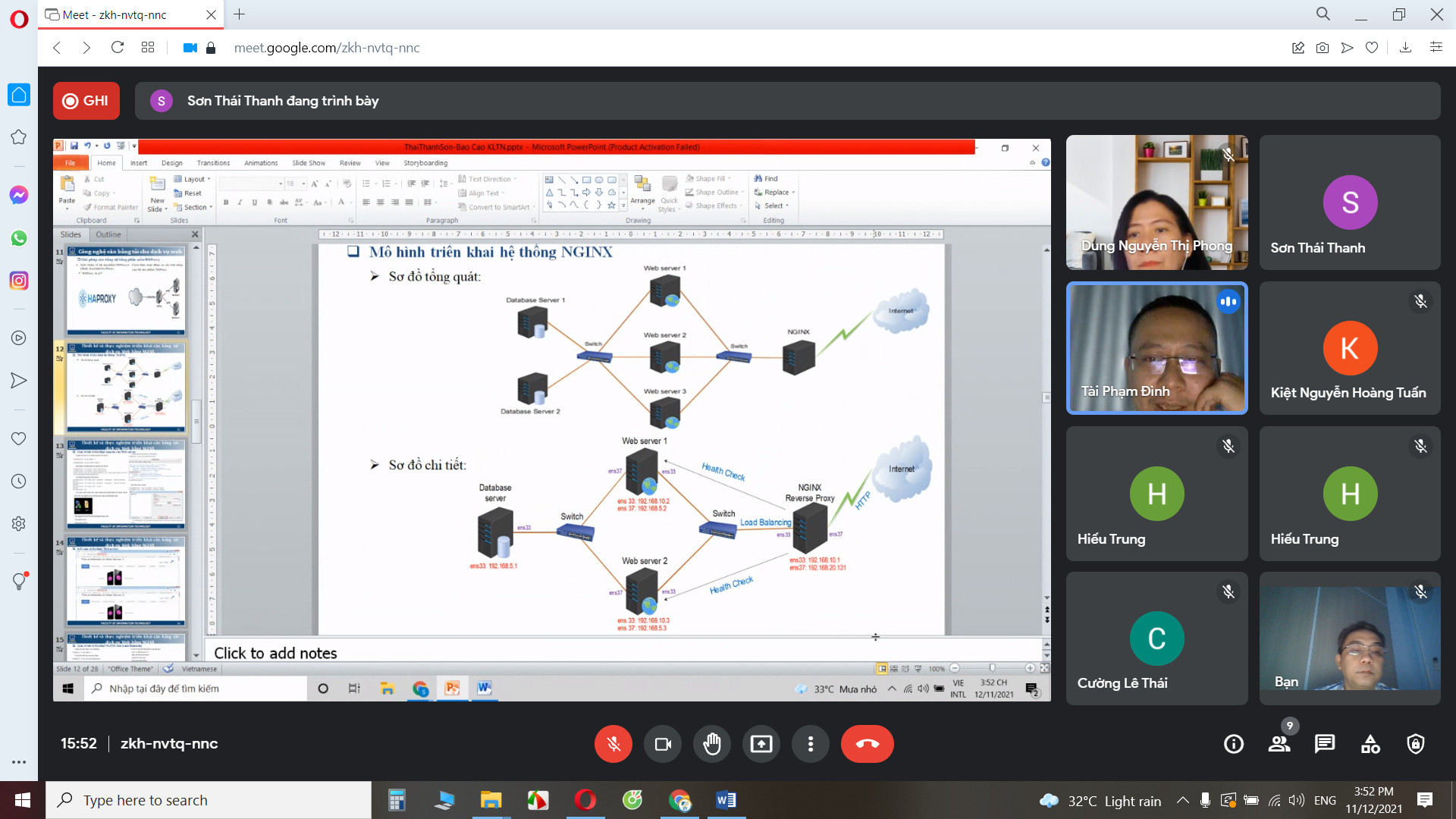Stop the GHI recording indicator
1456x819 pixels.
(86, 101)
